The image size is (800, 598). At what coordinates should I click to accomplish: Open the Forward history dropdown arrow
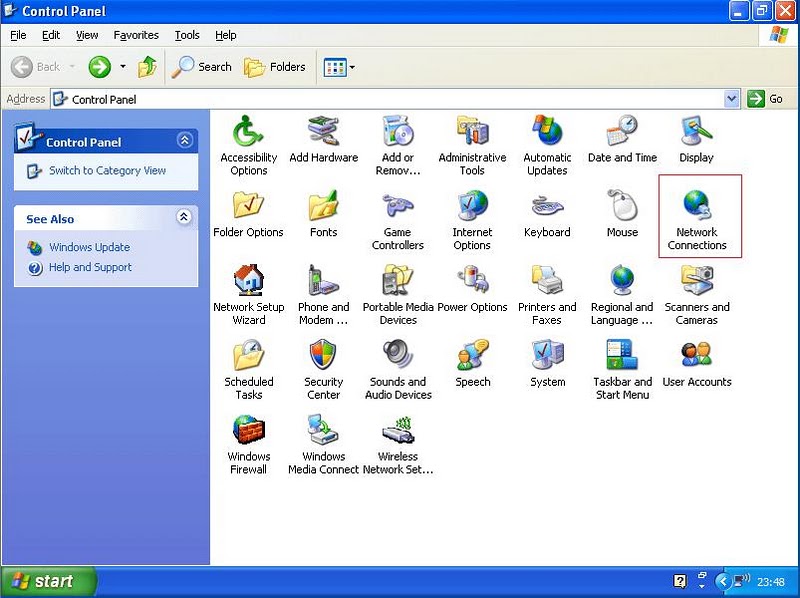tap(123, 67)
